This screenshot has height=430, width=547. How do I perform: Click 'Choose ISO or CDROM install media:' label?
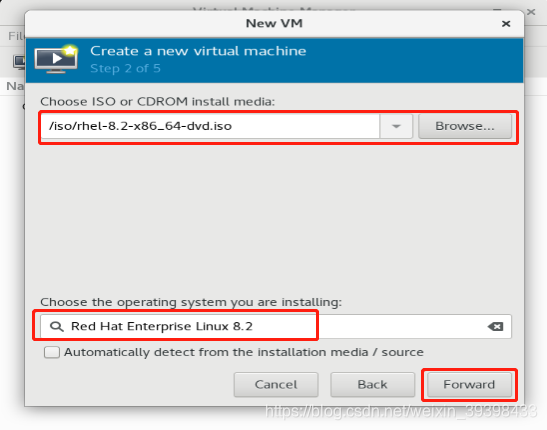coord(158,101)
